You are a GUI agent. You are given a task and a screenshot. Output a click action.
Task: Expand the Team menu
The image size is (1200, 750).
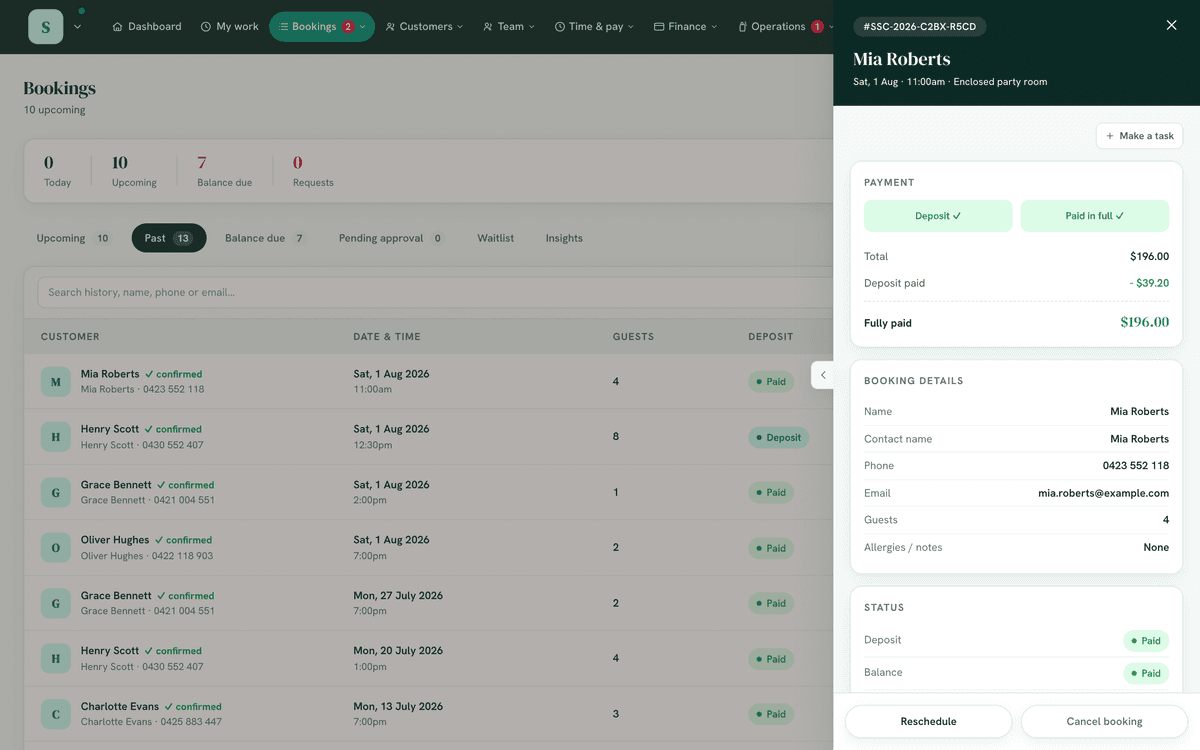(508, 27)
